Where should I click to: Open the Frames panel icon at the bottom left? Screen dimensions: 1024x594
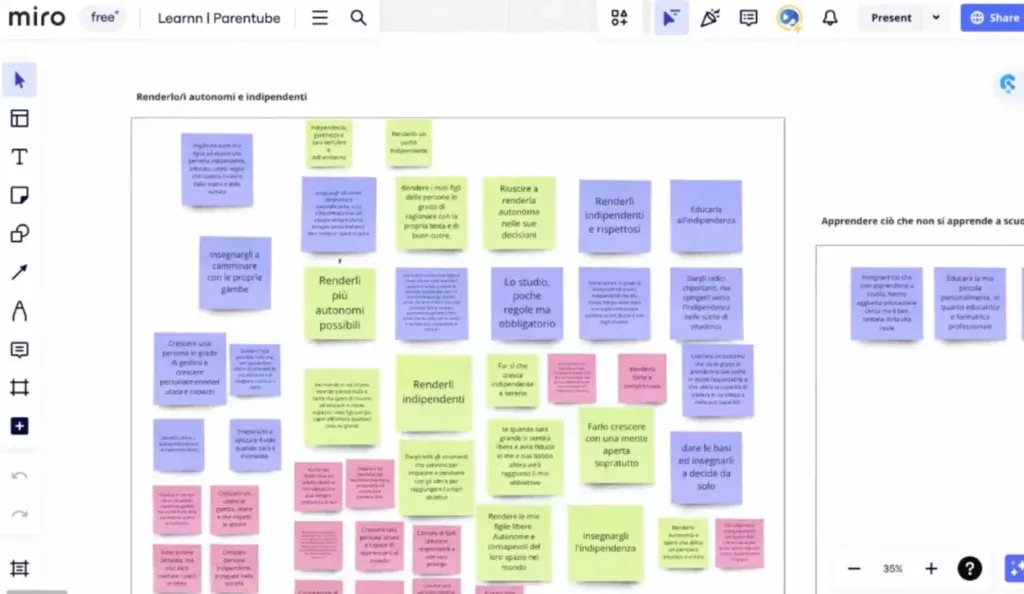pyautogui.click(x=20, y=569)
